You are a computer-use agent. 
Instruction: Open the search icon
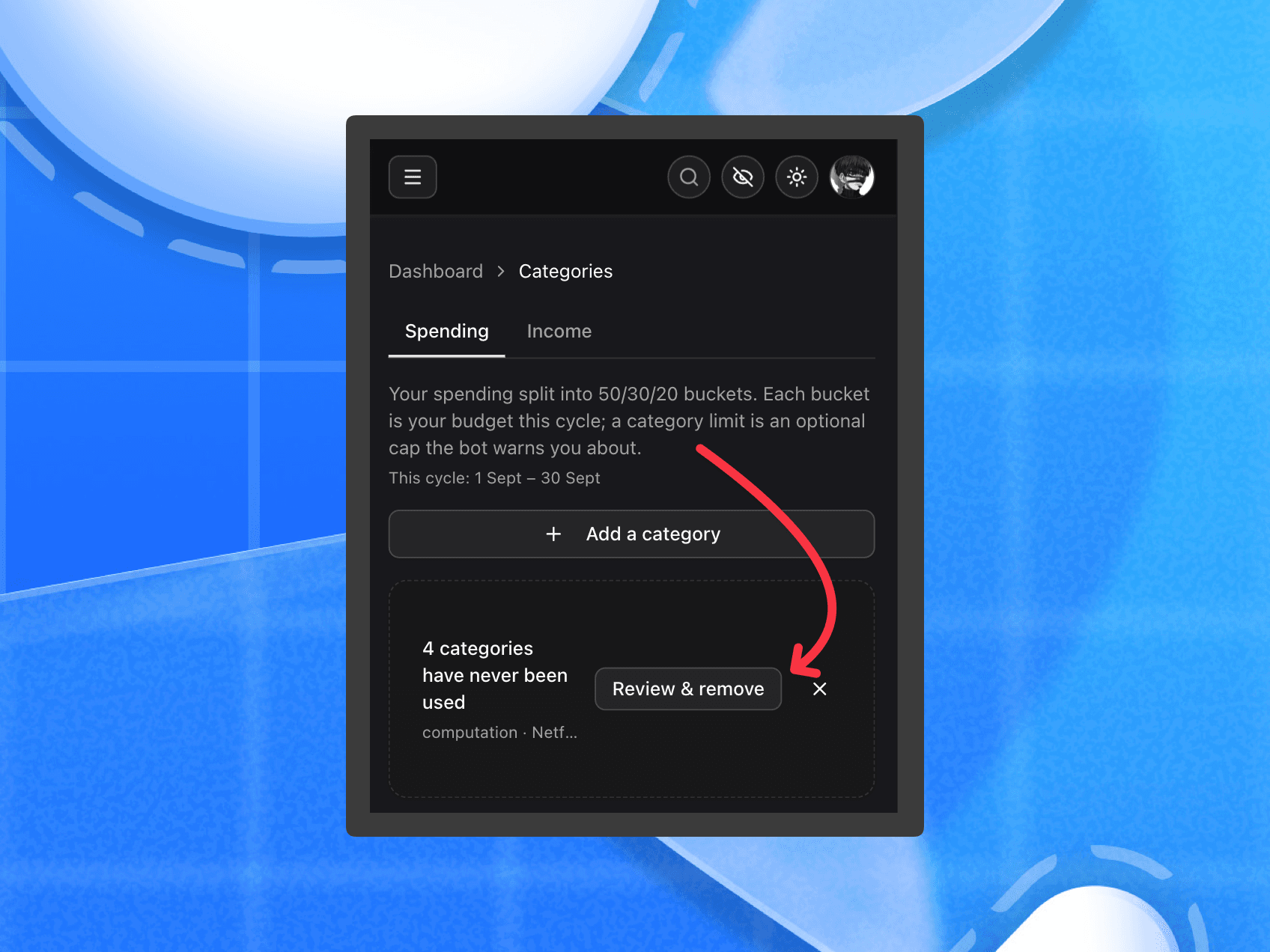tap(689, 177)
